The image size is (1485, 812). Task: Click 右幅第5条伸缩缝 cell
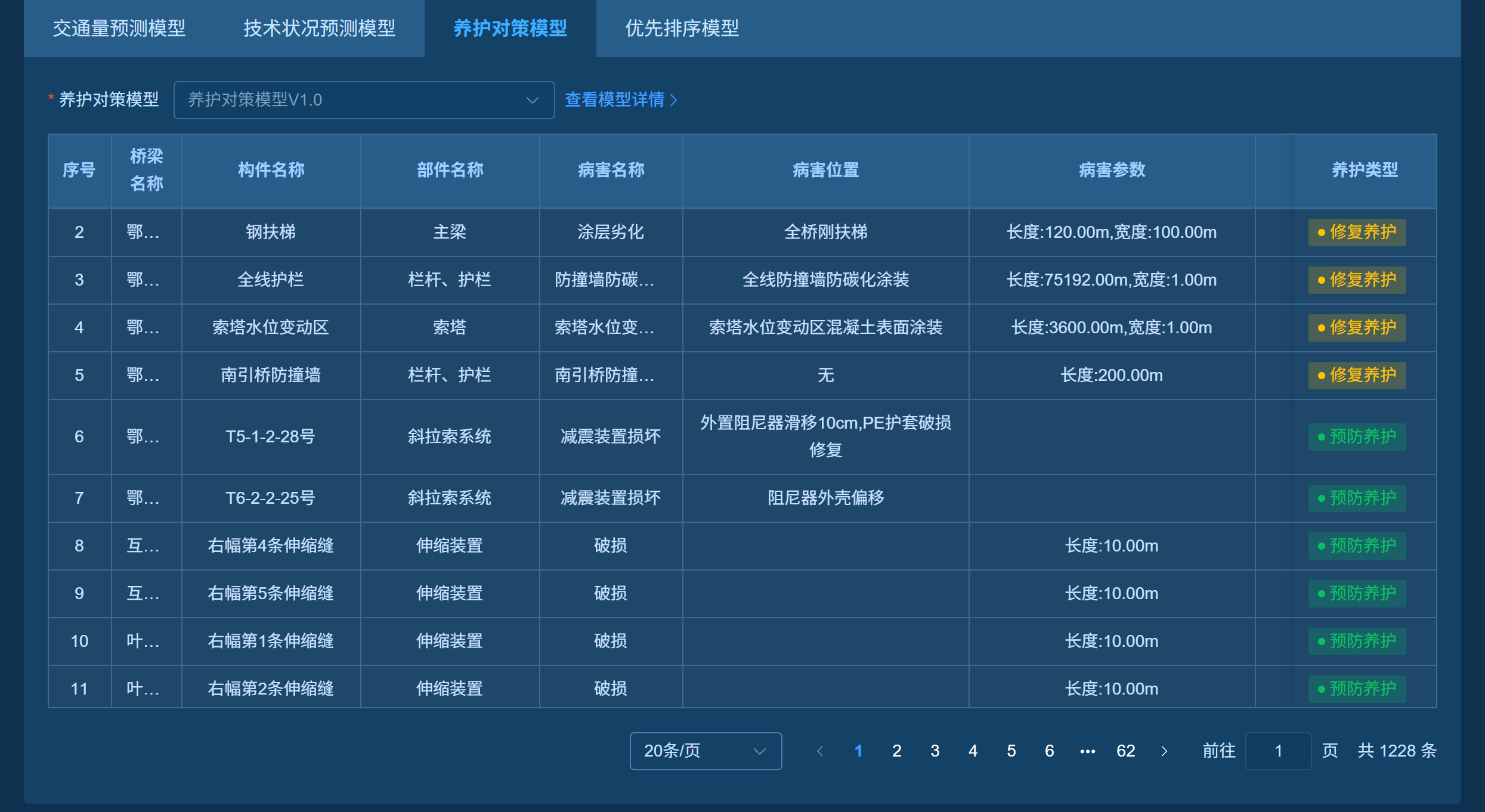[x=271, y=593]
